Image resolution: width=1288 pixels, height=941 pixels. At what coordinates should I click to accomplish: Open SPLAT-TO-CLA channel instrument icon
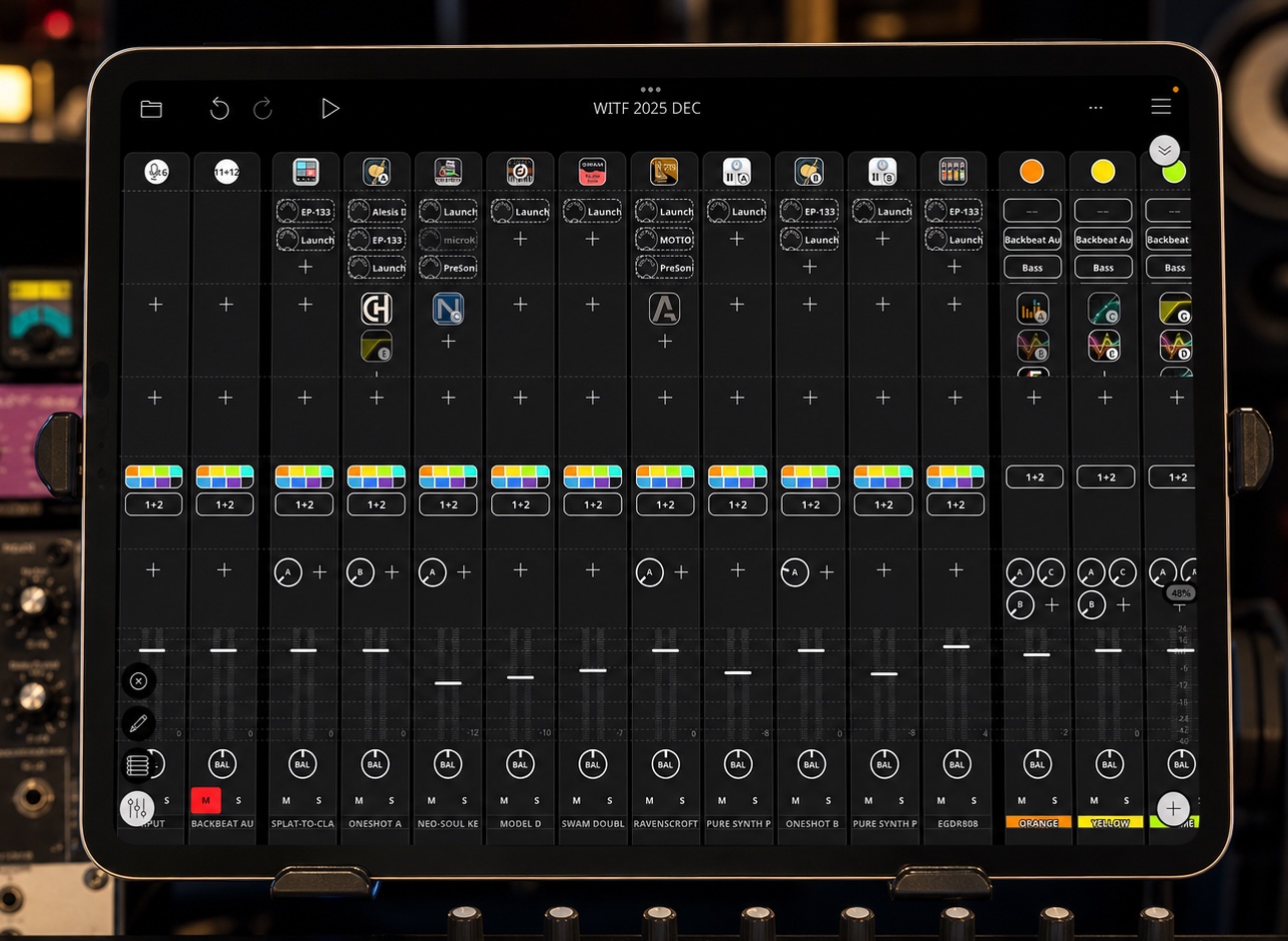(x=306, y=172)
